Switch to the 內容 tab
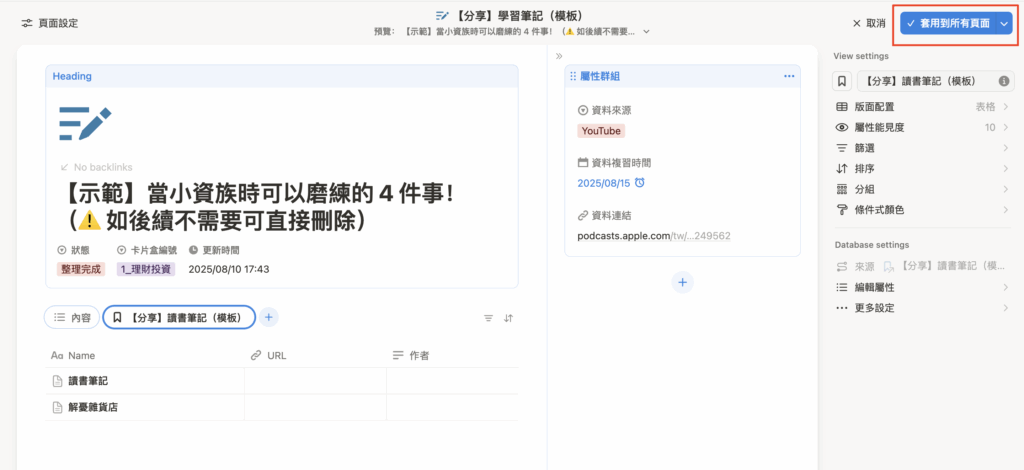 72,317
